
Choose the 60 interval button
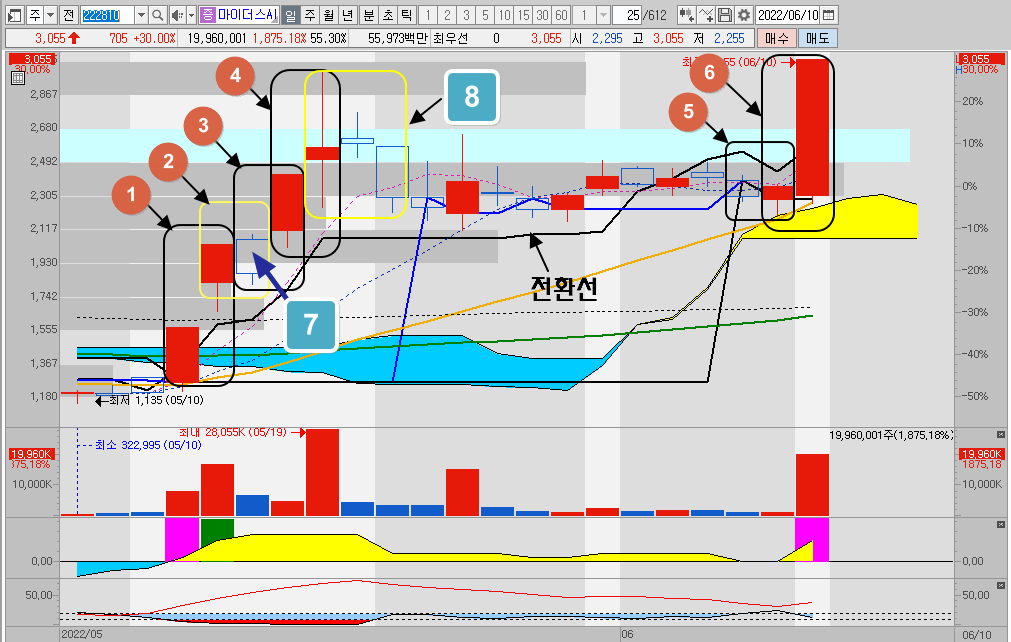561,15
